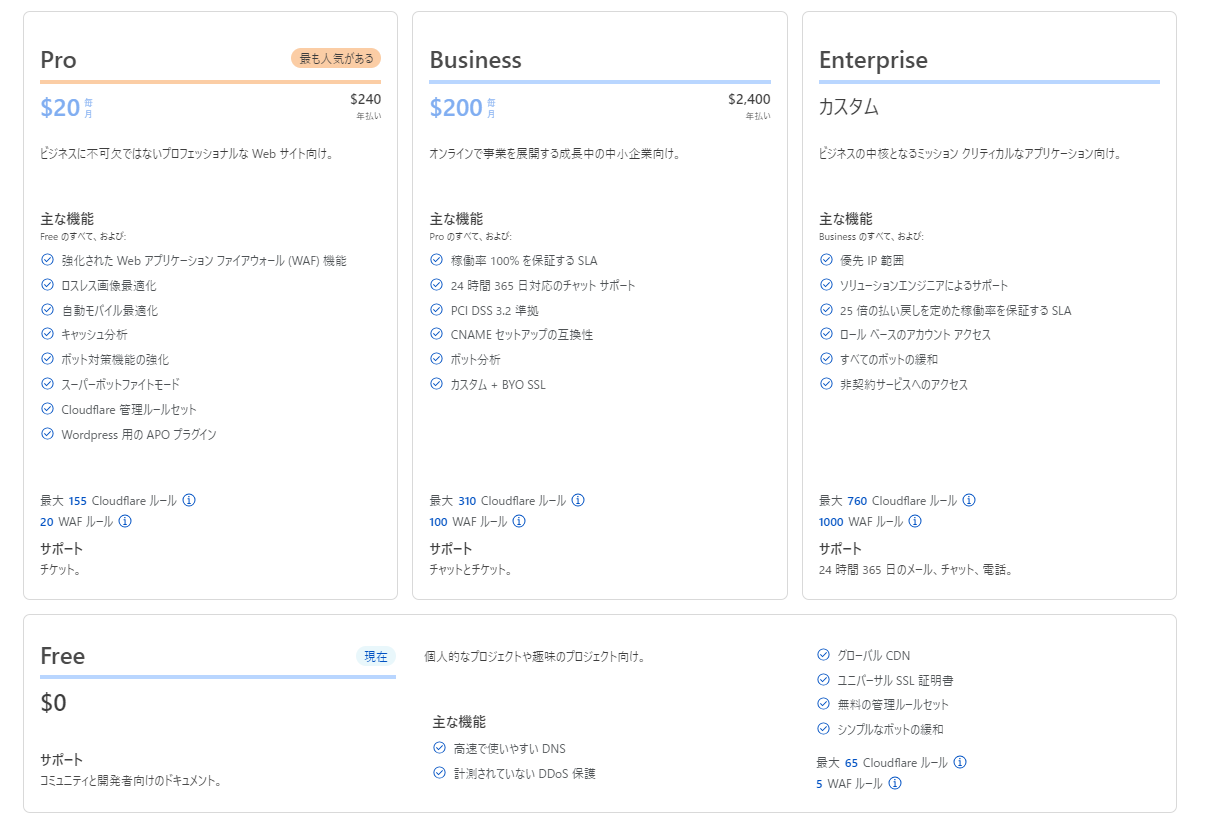Select the Free plan heading

[x=62, y=656]
